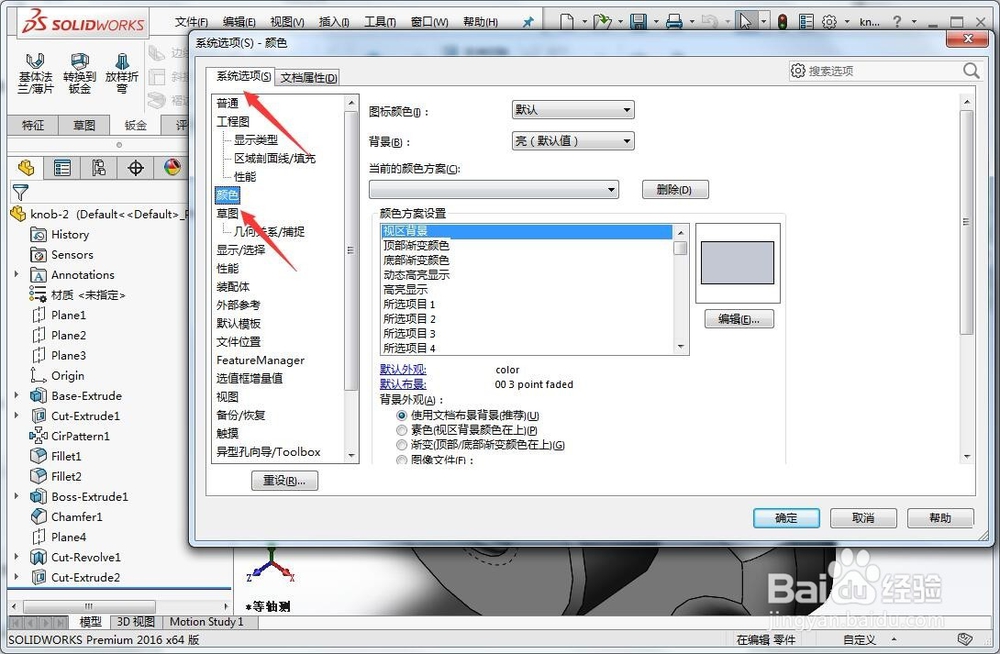Image resolution: width=1000 pixels, height=654 pixels.
Task: Click the Open document icon in toolbar
Action: (x=601, y=22)
